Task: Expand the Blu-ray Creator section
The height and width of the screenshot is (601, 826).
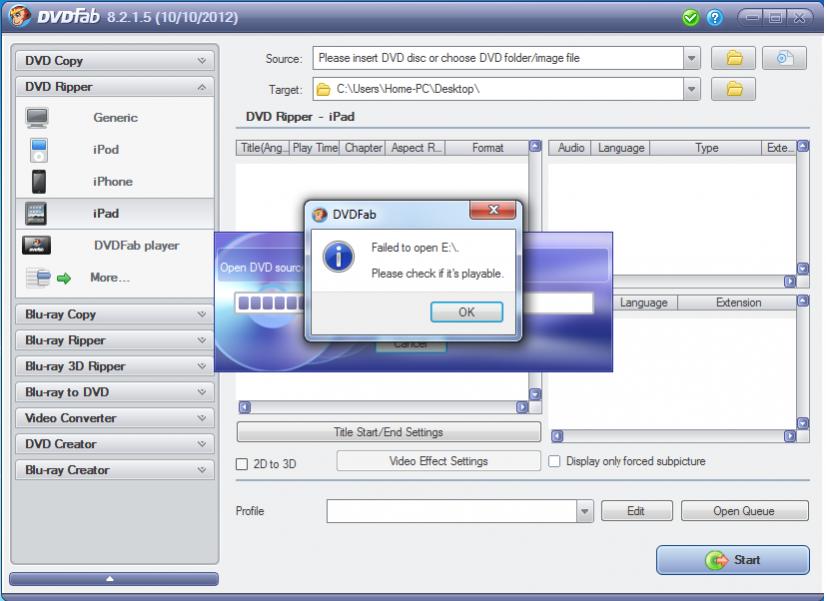Action: 115,470
